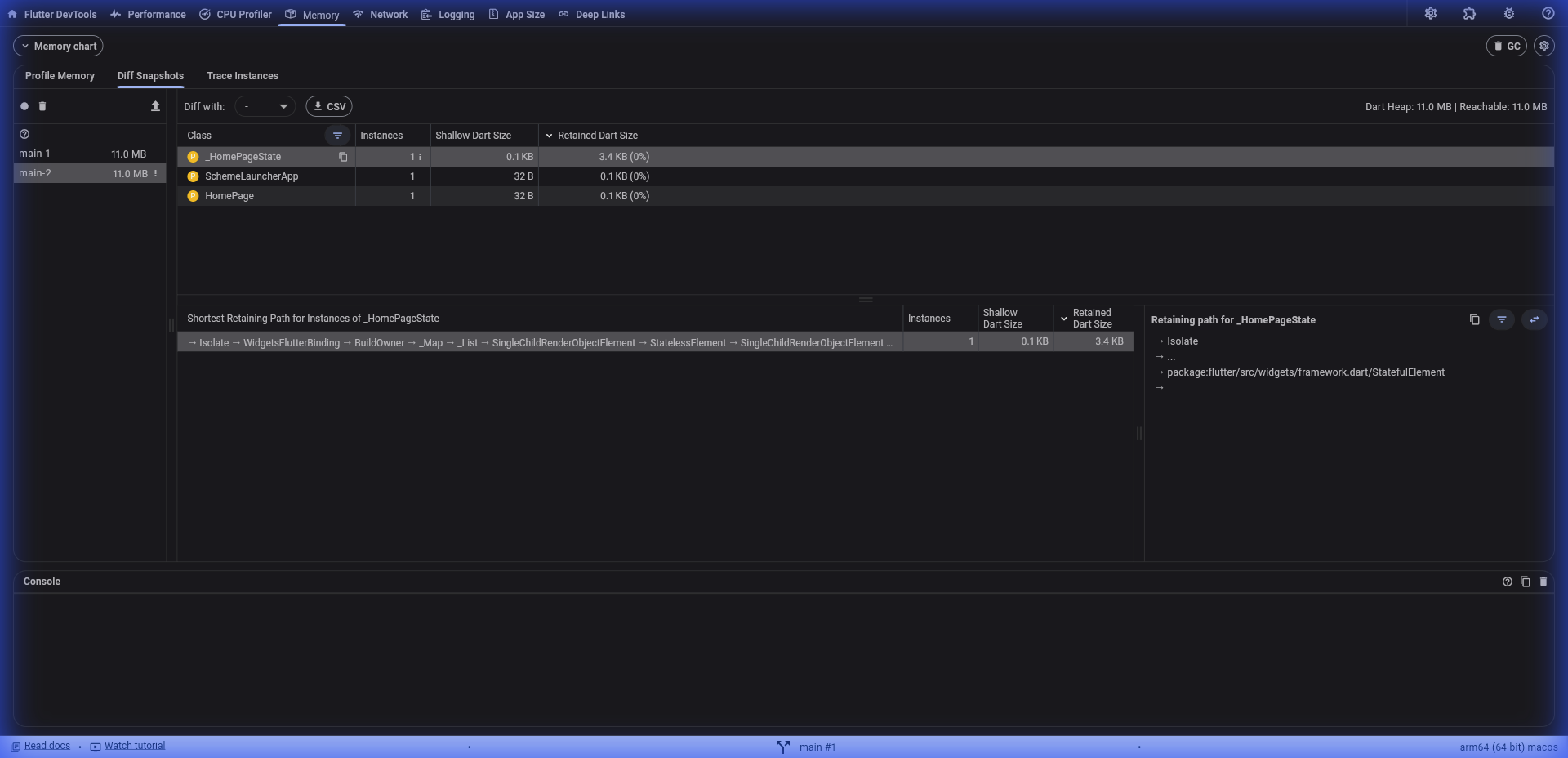This screenshot has height=758, width=1568.
Task: Open DevTools extensions with puzzle icon
Action: pos(1469,13)
